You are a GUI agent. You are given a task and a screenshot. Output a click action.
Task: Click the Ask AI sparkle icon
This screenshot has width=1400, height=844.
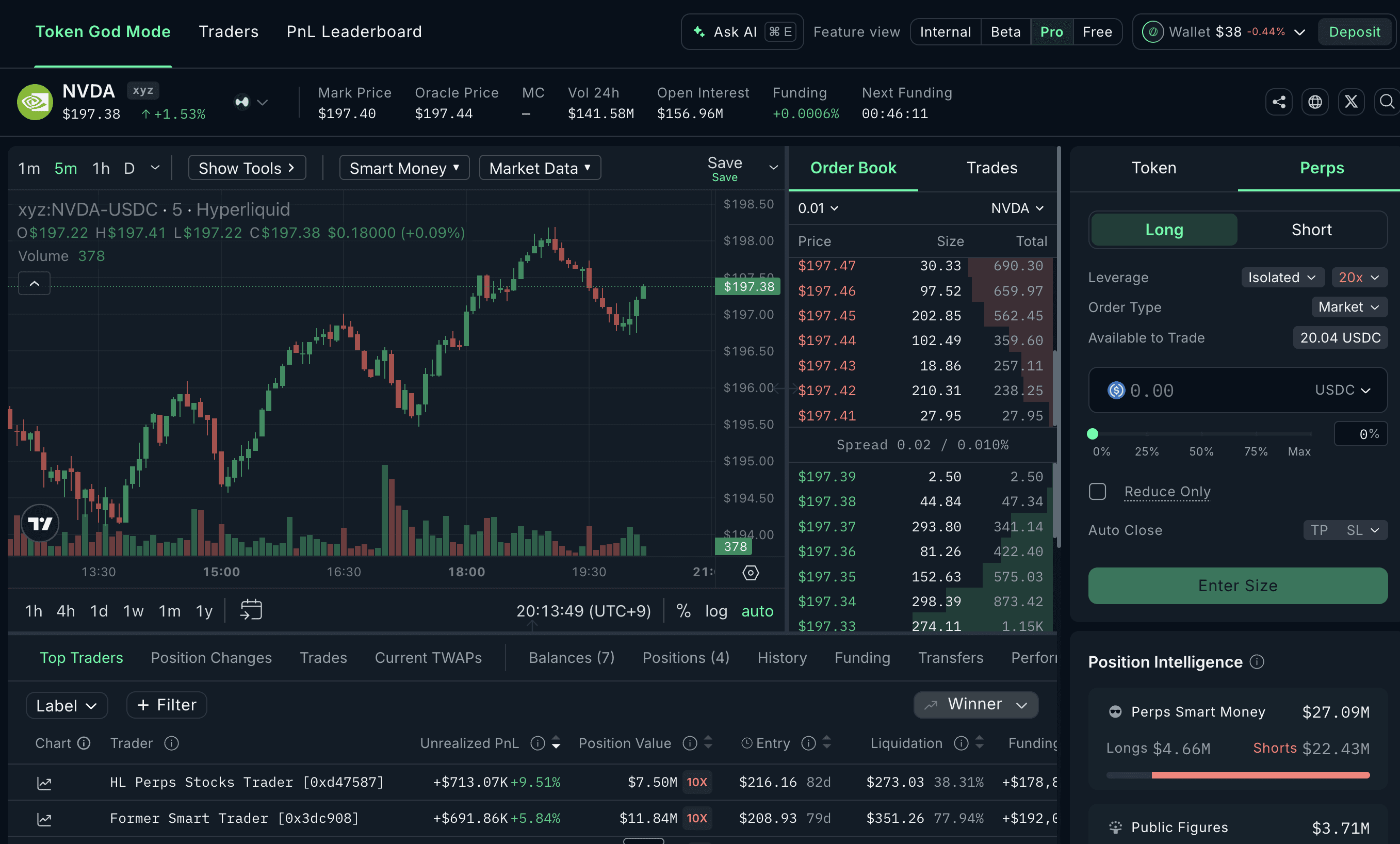click(699, 32)
